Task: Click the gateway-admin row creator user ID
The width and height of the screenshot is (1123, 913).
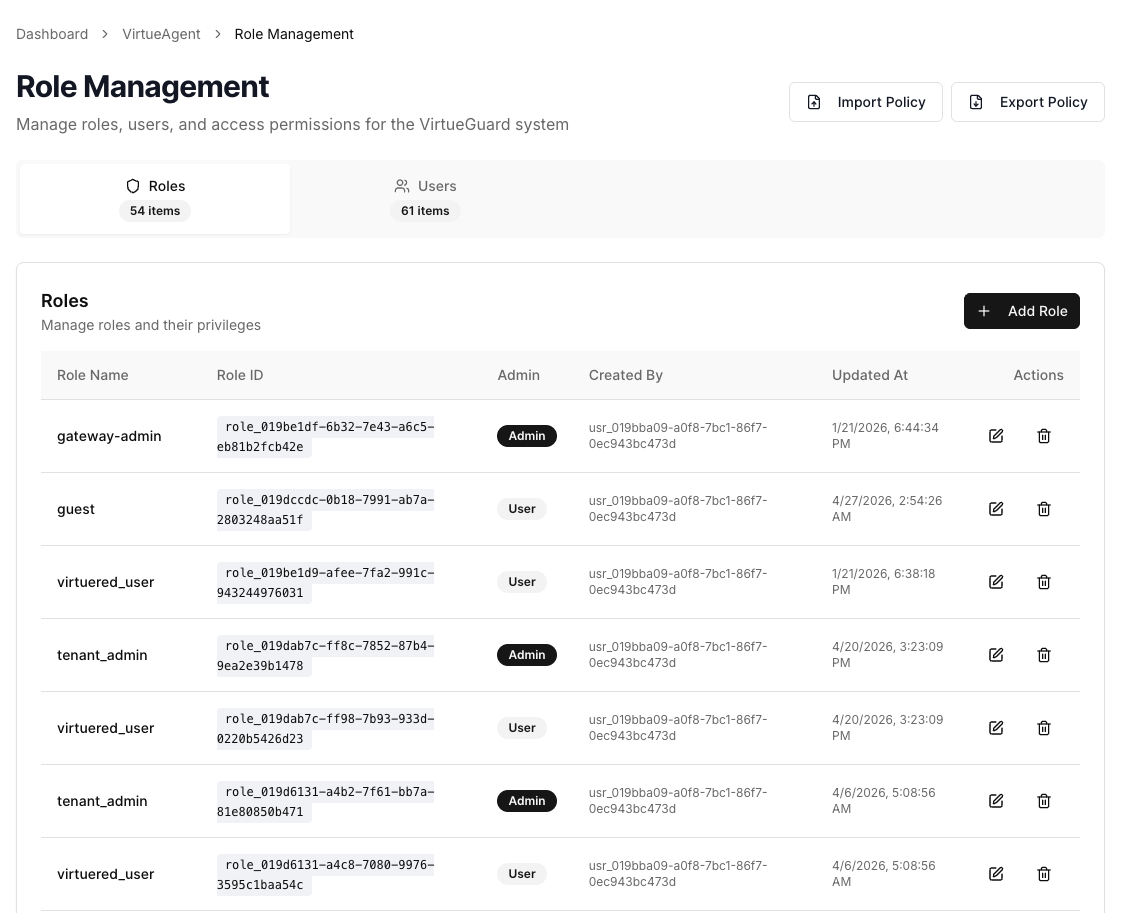Action: [x=678, y=435]
